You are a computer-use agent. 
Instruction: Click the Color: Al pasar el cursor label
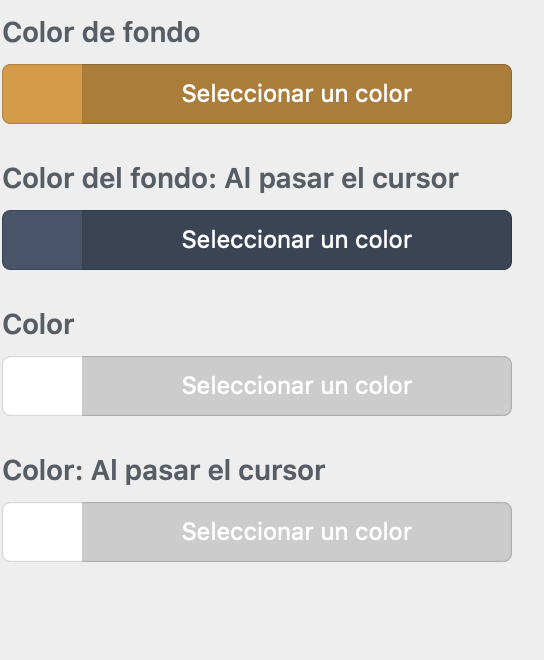tap(164, 471)
